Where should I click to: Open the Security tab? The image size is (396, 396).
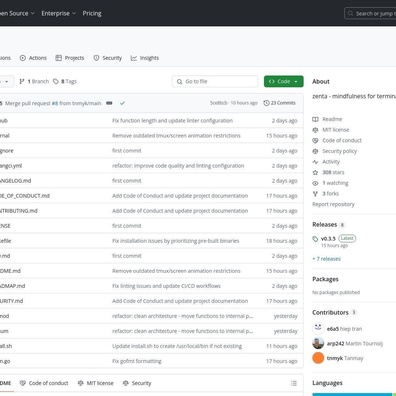107,58
